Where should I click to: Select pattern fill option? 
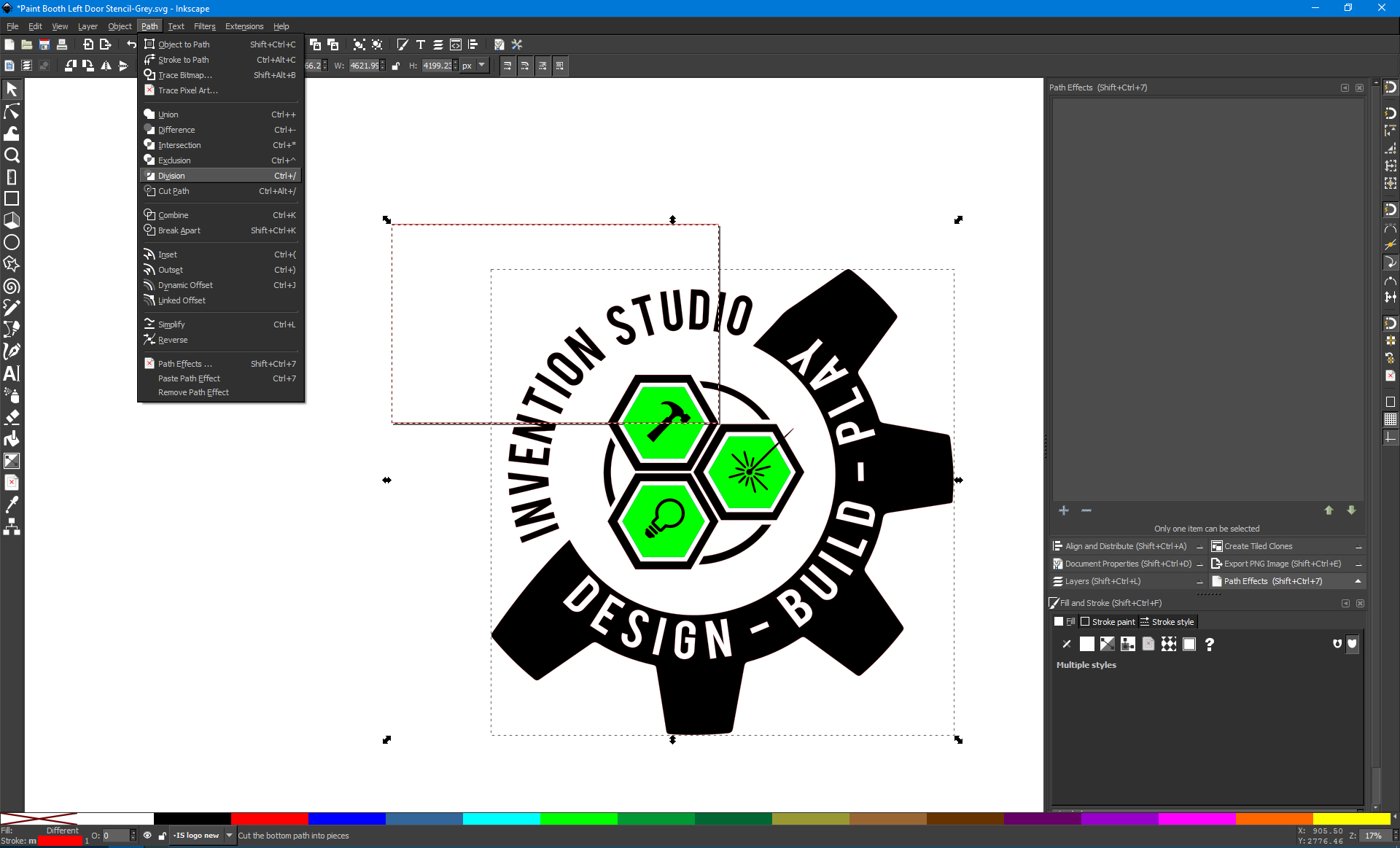(1169, 644)
